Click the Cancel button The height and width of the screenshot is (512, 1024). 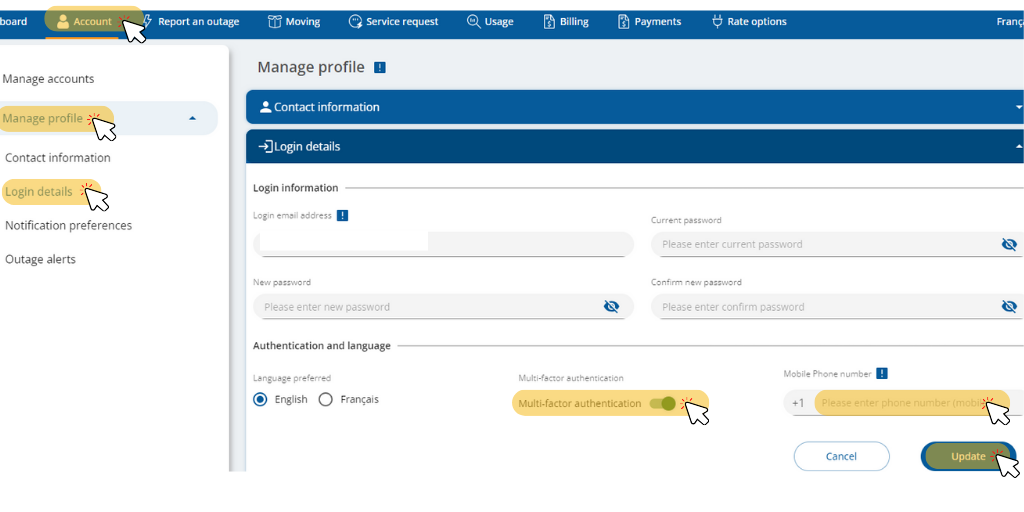pos(841,456)
